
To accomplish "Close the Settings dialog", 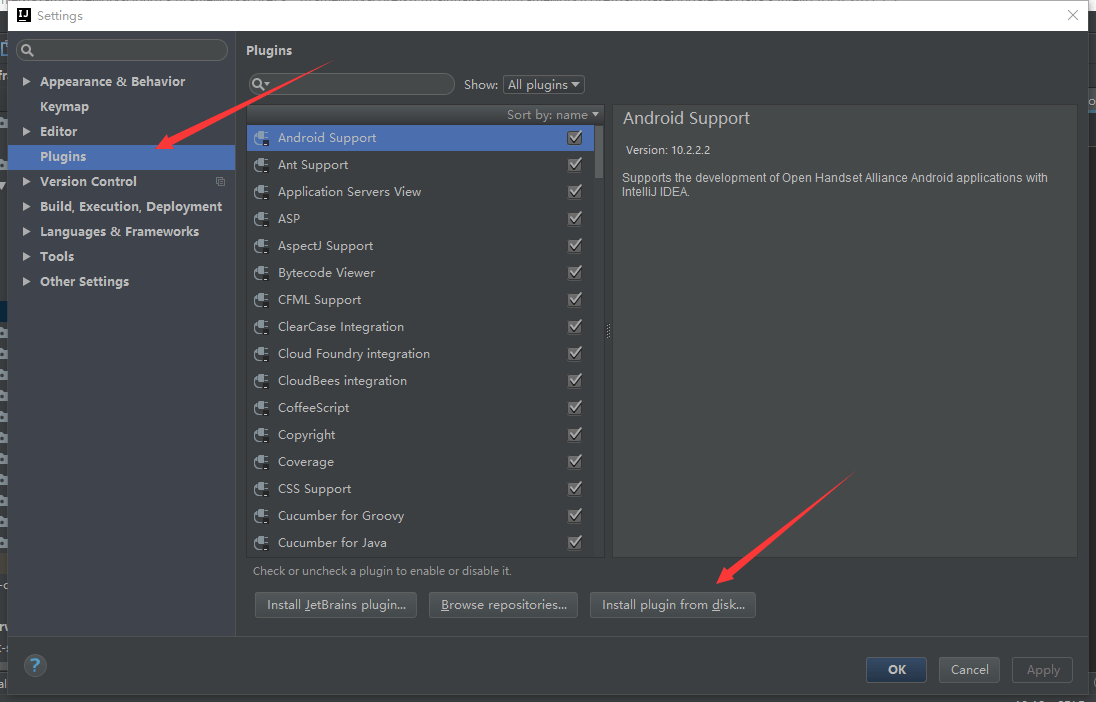I will pos(1073,15).
